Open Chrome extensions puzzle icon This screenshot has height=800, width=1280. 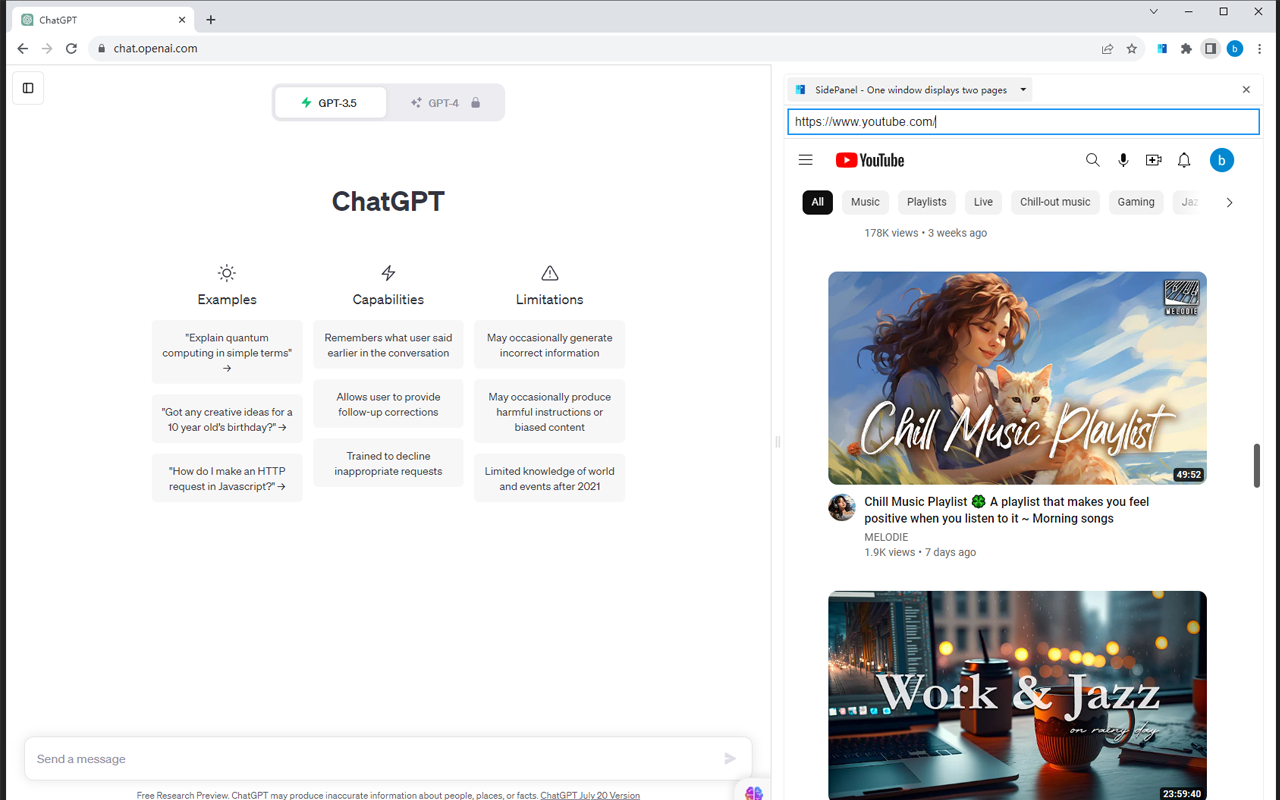click(1186, 48)
